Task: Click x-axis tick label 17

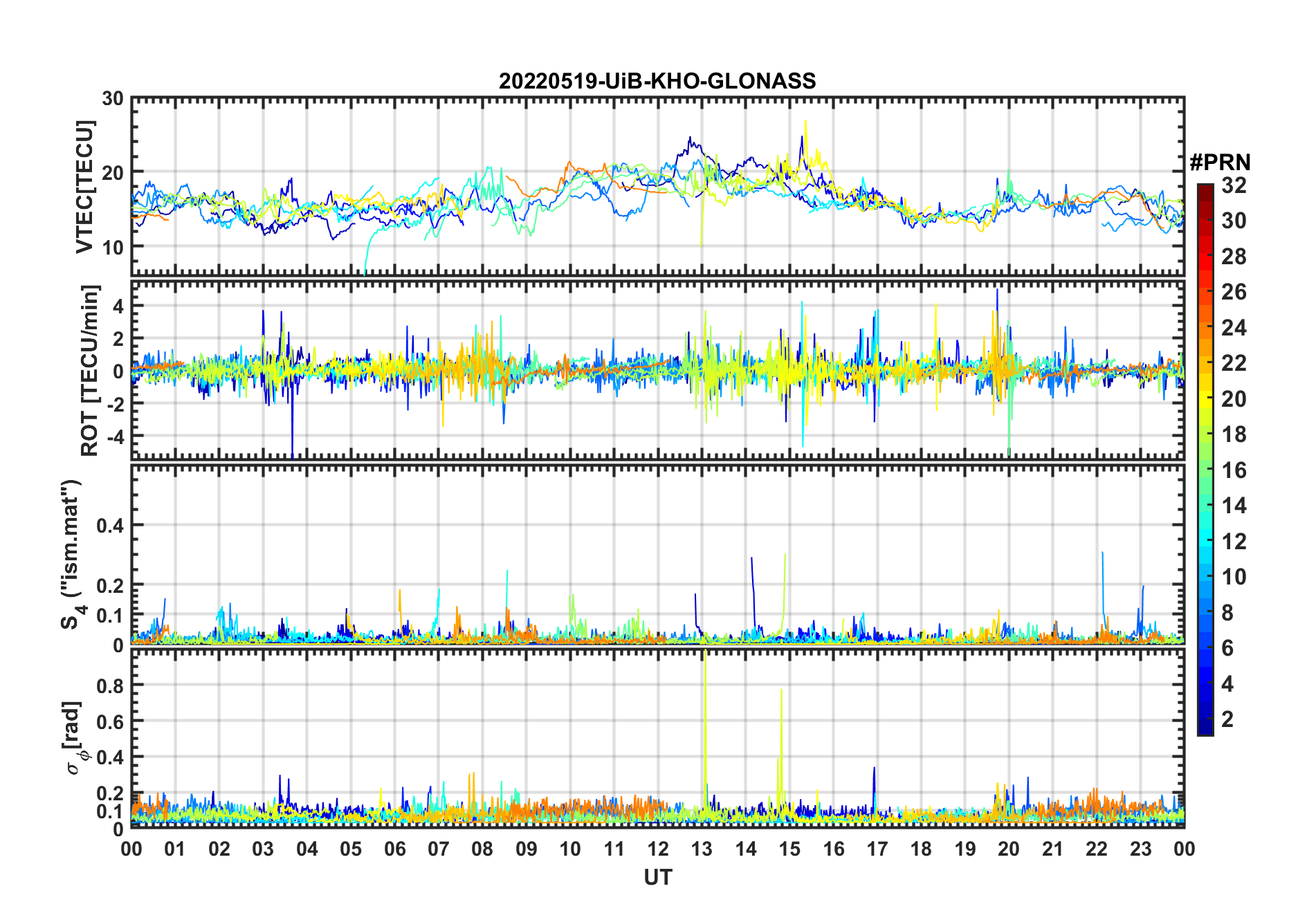Action: point(877,849)
